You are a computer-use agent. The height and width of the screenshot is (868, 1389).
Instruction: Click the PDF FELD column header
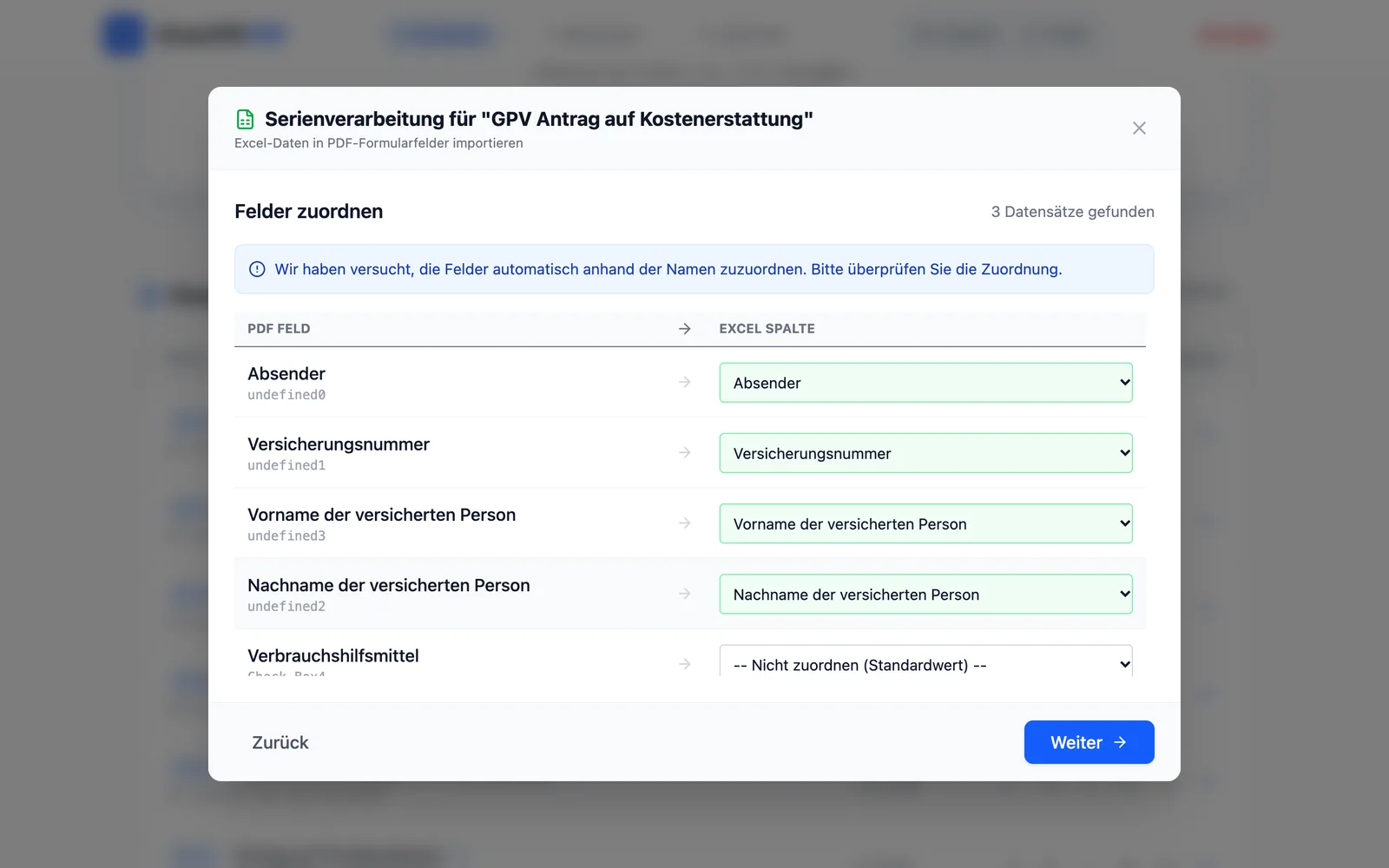pyautogui.click(x=279, y=329)
